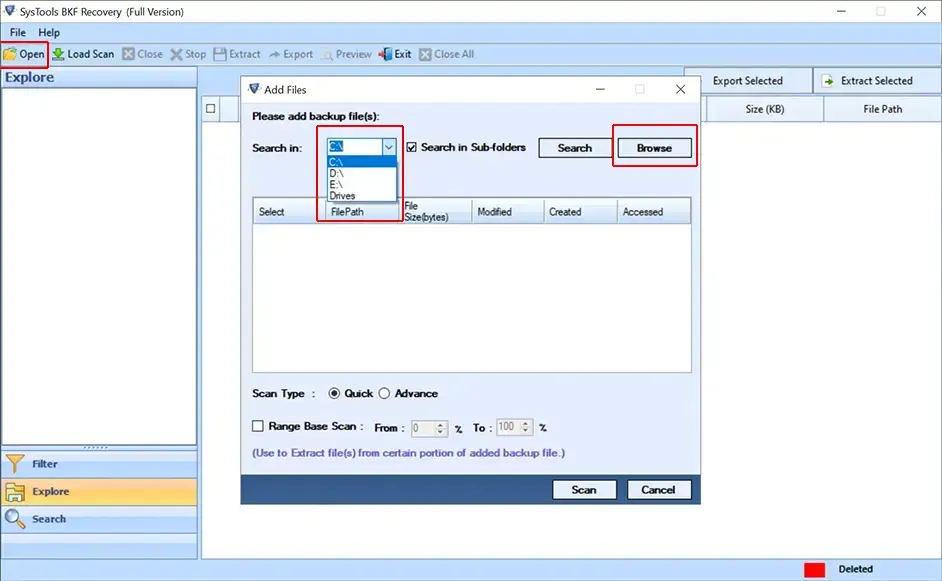Click the Extract toolbar icon

(220, 54)
